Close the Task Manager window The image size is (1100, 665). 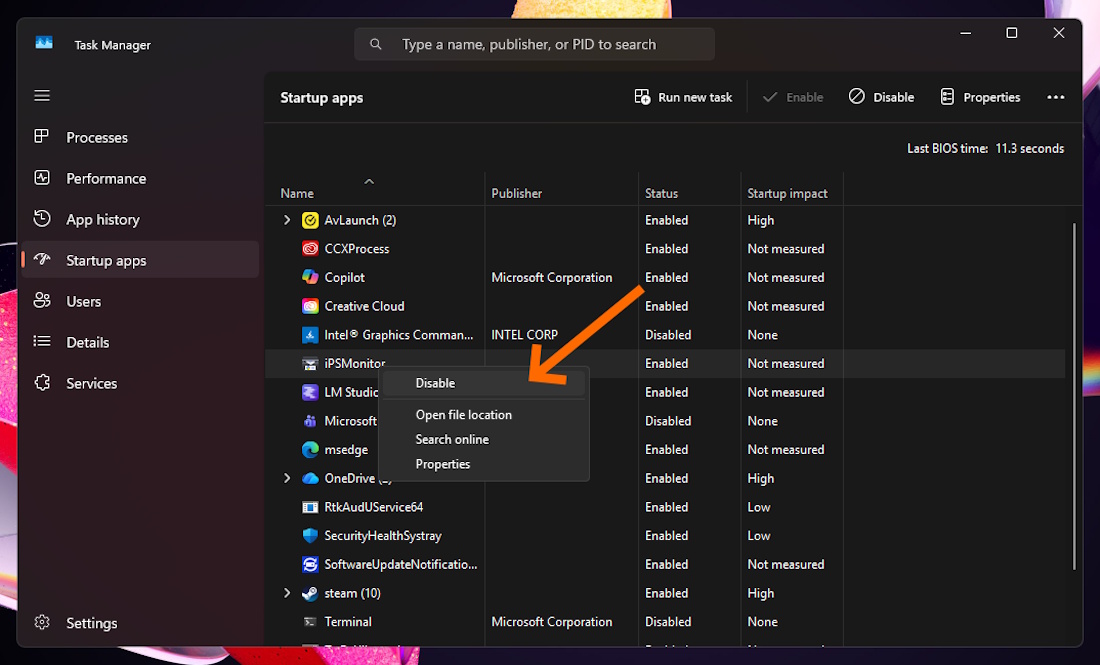(x=1059, y=33)
